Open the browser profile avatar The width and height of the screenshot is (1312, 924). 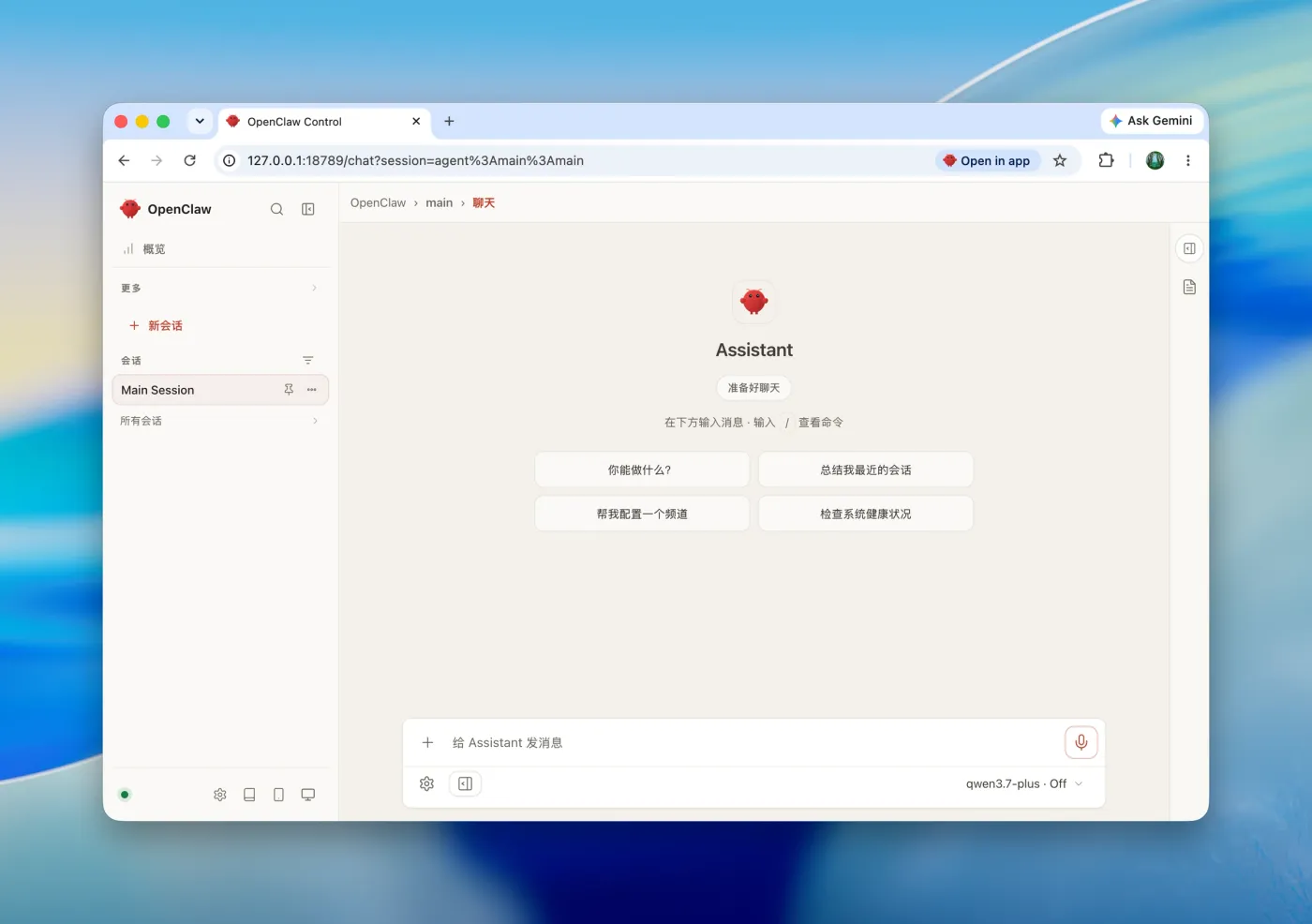tap(1155, 160)
